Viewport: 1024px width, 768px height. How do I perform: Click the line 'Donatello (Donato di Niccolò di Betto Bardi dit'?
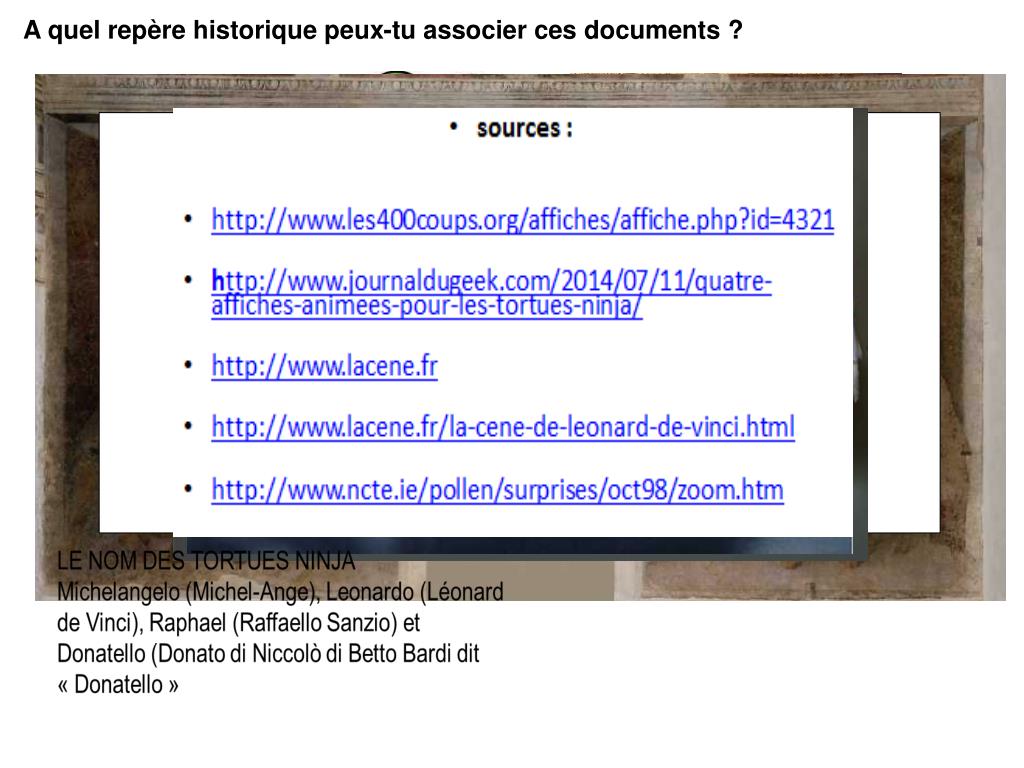pos(268,653)
